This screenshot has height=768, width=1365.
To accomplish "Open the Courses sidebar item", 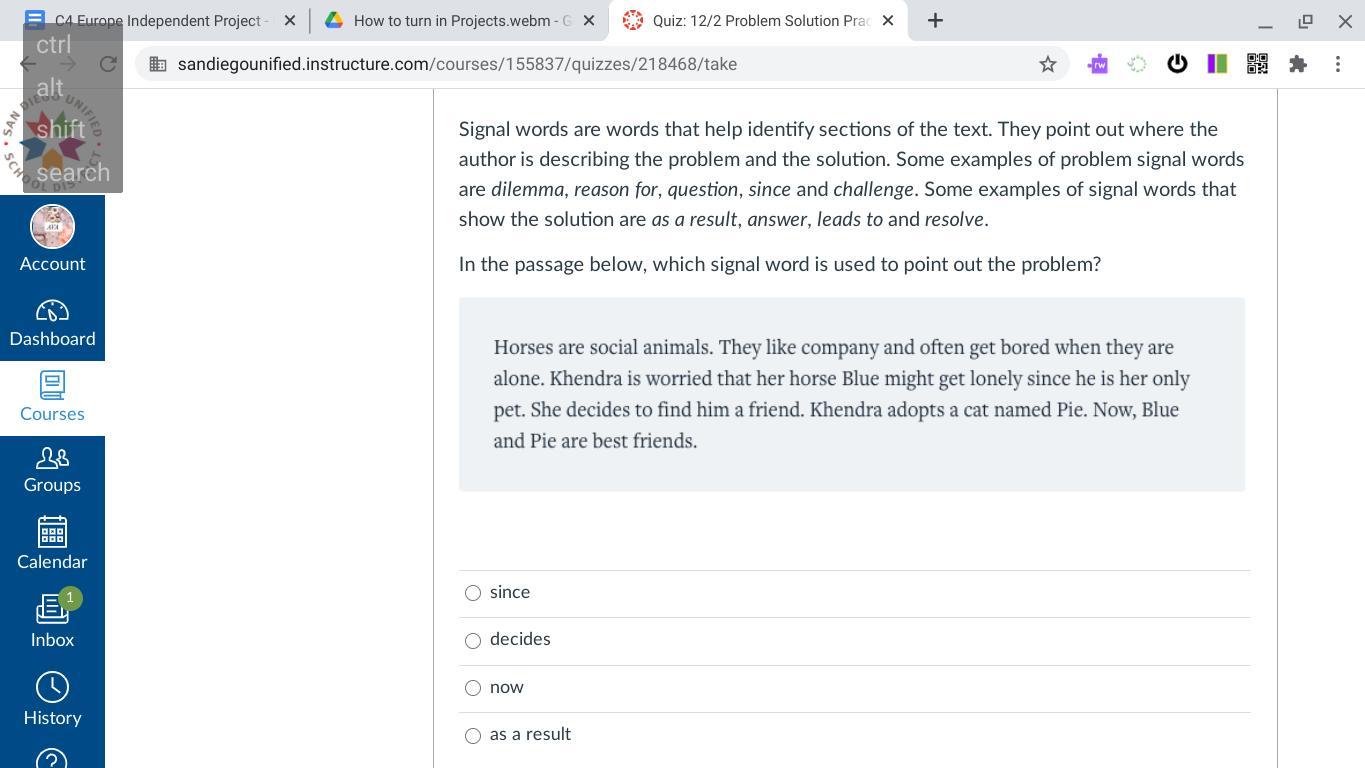I will (x=52, y=397).
